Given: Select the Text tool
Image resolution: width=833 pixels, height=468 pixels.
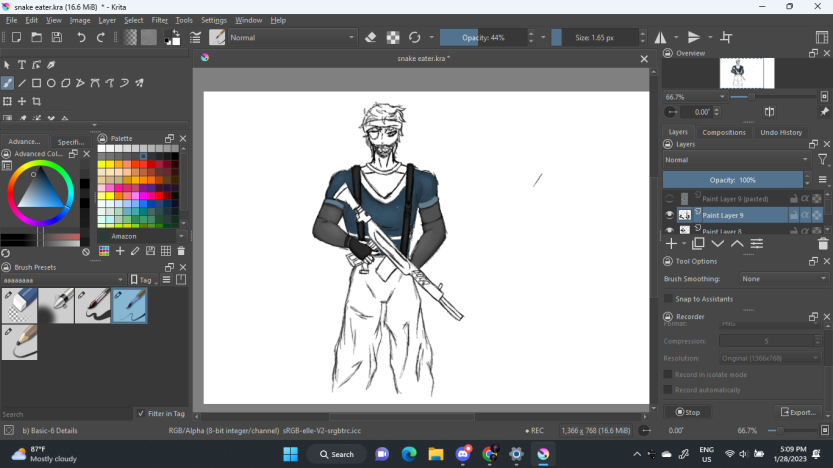Looking at the screenshot, I should (22, 65).
